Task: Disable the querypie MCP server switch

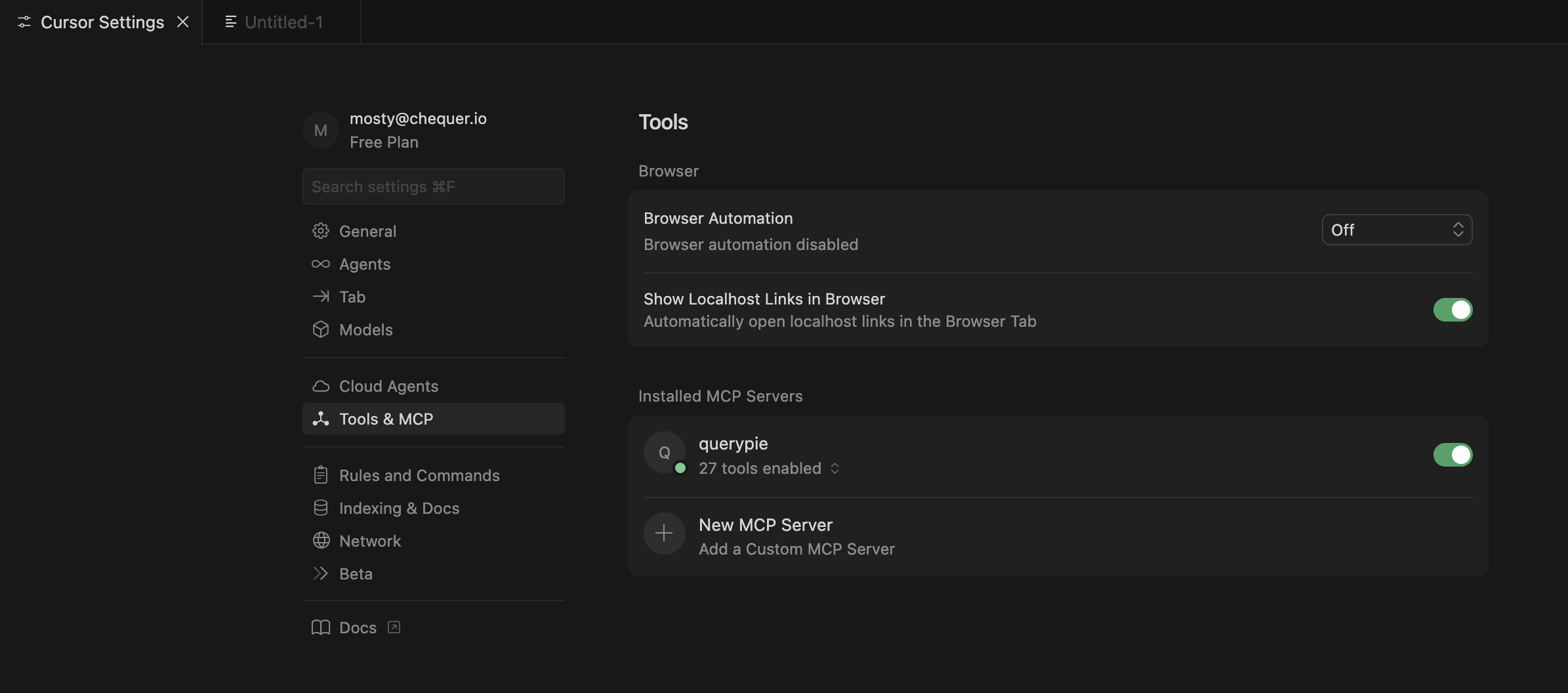Action: click(1453, 455)
